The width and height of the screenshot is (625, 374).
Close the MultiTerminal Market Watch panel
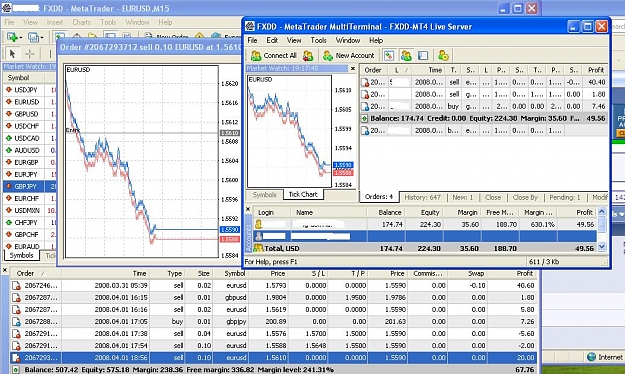(352, 69)
